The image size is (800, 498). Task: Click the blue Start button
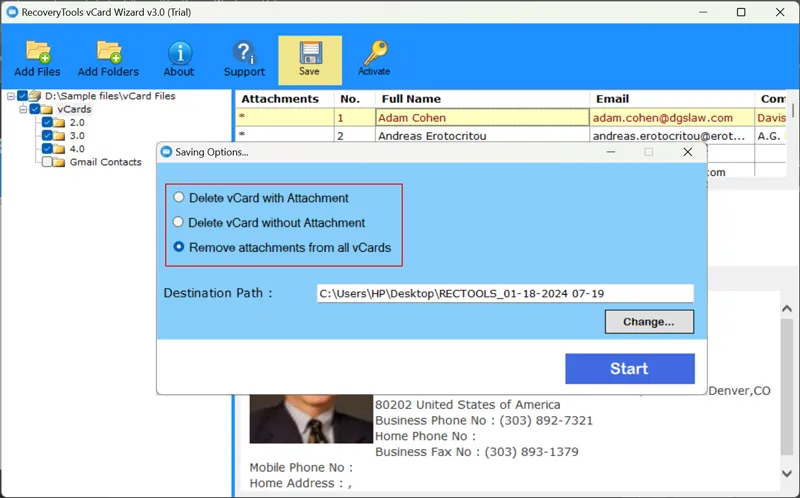click(x=630, y=368)
